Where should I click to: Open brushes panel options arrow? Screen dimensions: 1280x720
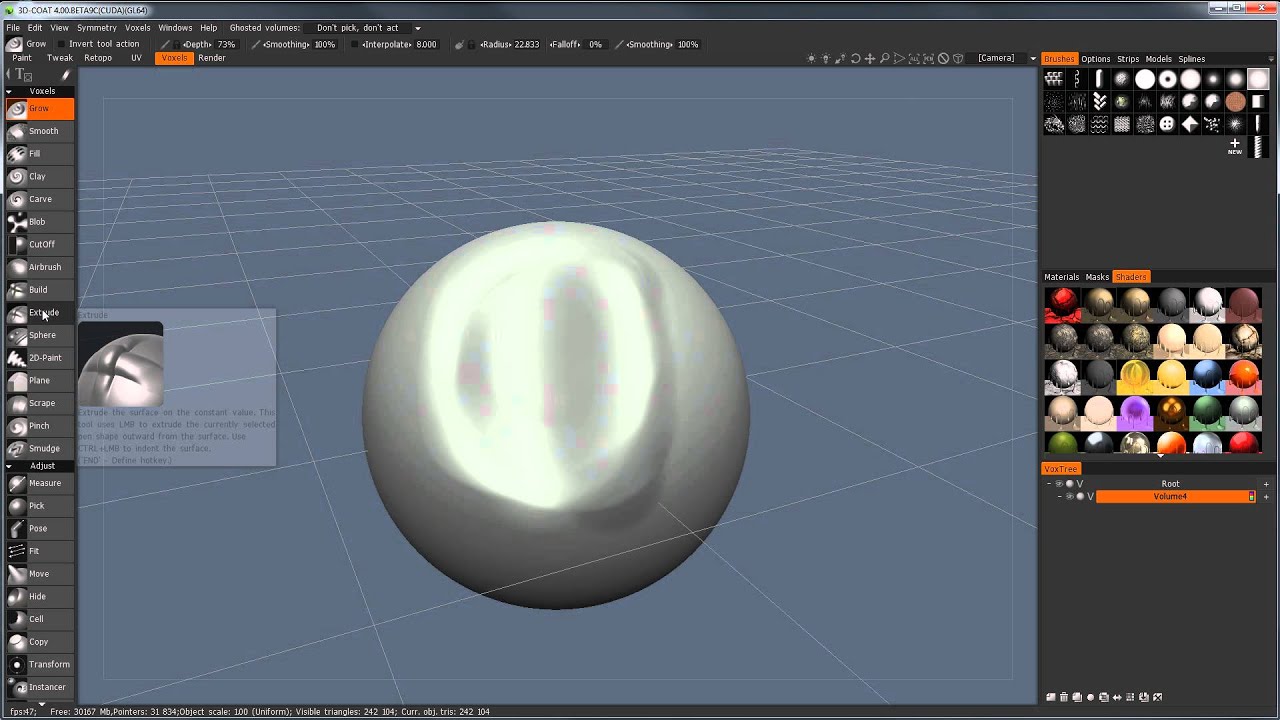(1271, 59)
